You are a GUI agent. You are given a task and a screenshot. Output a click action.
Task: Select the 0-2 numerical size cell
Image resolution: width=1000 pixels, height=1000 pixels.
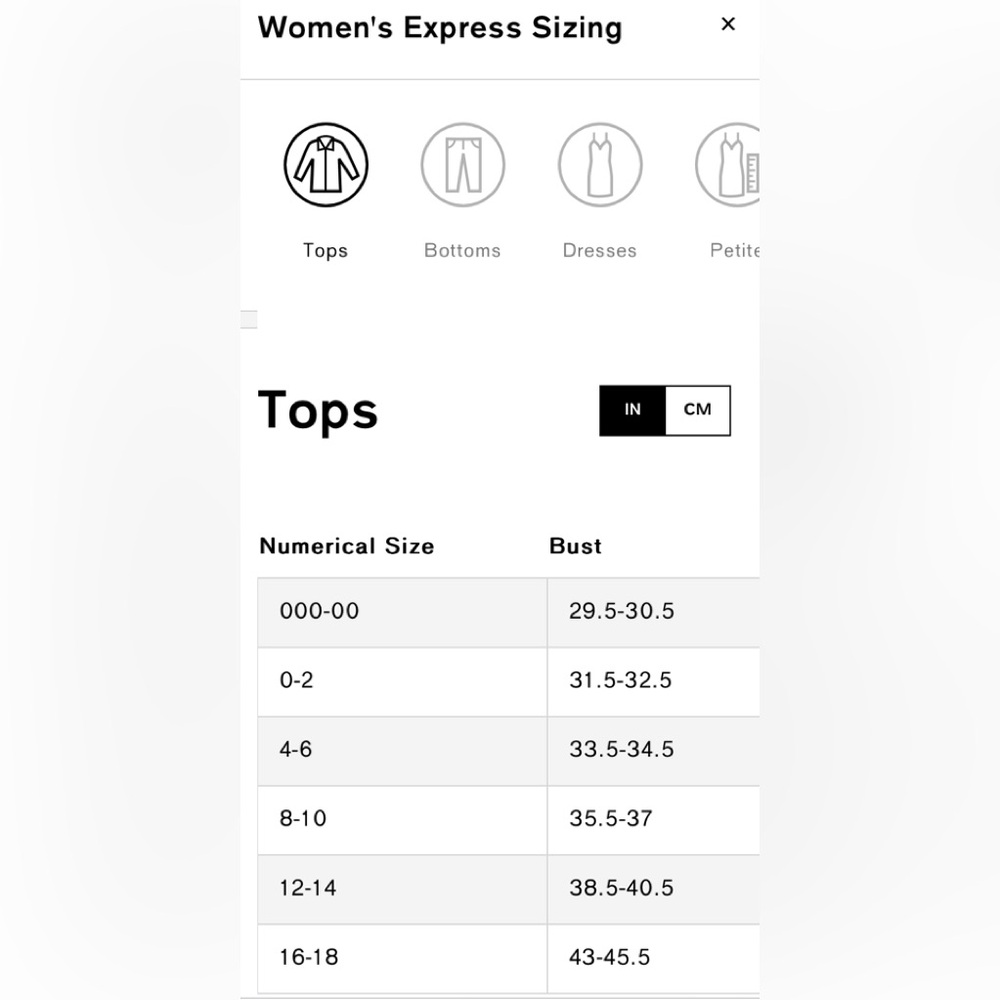[402, 681]
